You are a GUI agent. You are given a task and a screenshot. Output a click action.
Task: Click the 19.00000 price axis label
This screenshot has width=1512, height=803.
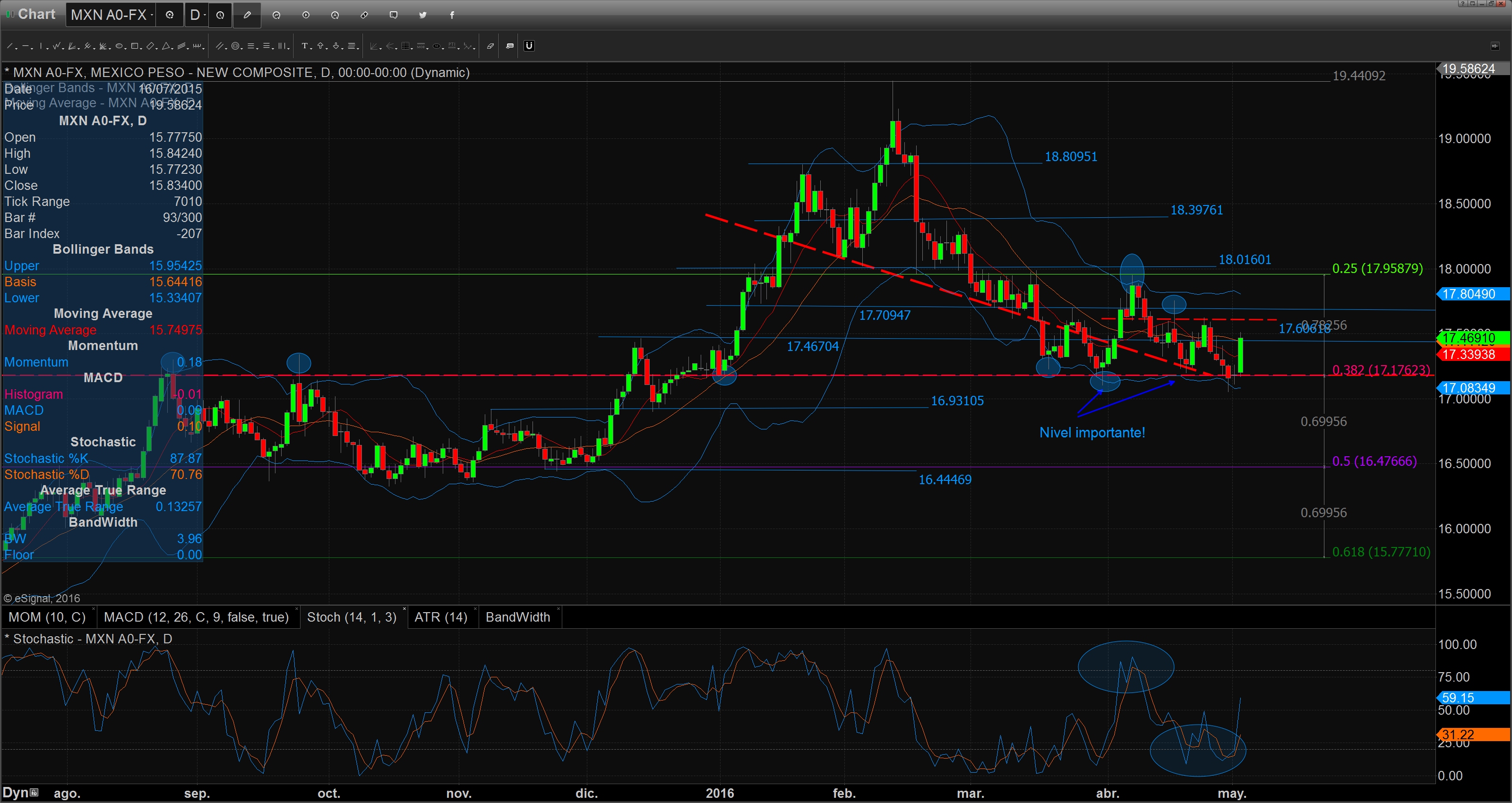(1464, 138)
